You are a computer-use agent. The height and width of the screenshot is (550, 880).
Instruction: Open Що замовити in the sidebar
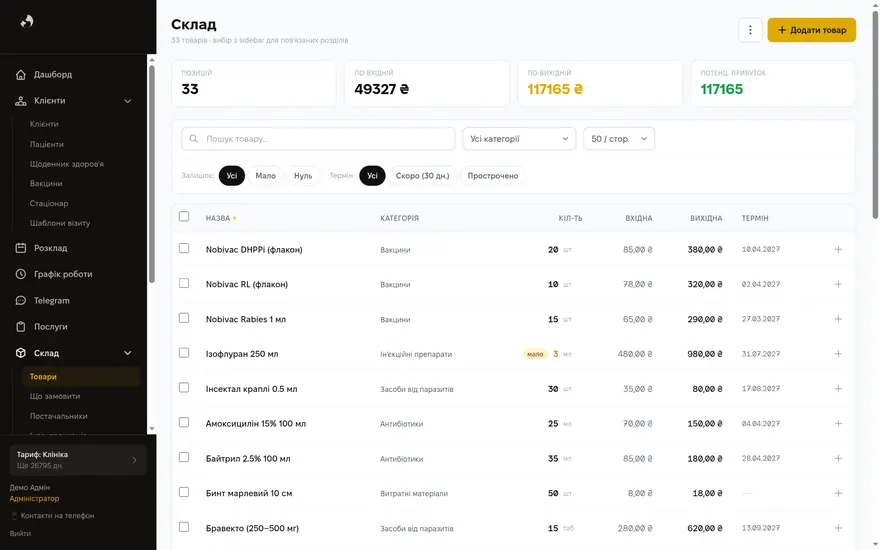(x=55, y=396)
